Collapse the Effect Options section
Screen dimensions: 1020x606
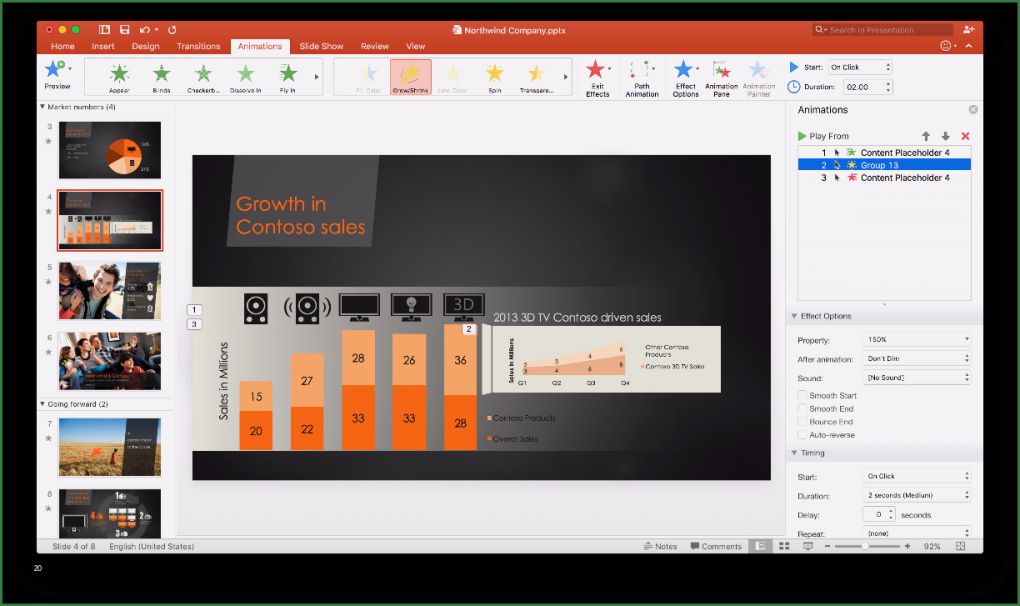click(795, 315)
